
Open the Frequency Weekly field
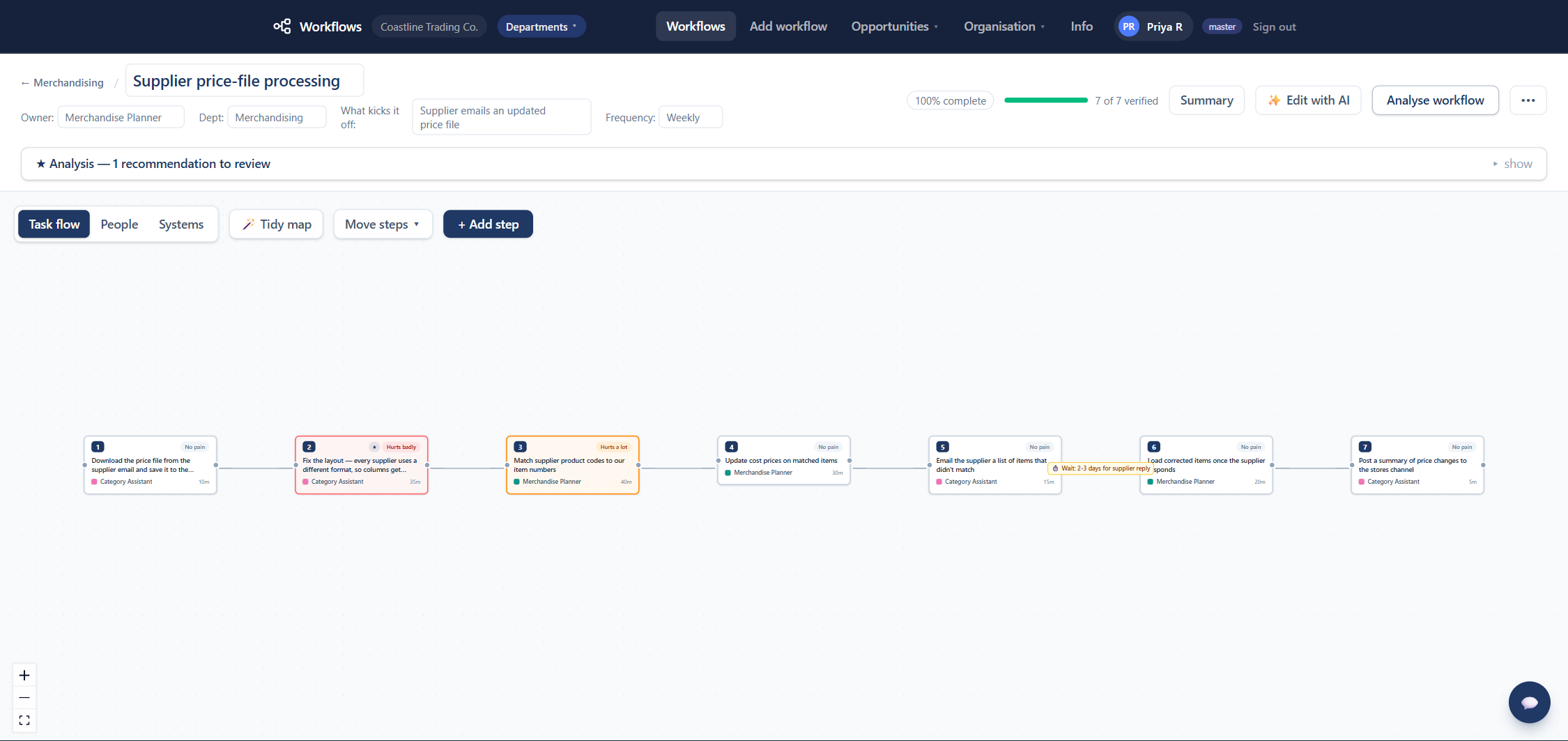click(x=691, y=117)
